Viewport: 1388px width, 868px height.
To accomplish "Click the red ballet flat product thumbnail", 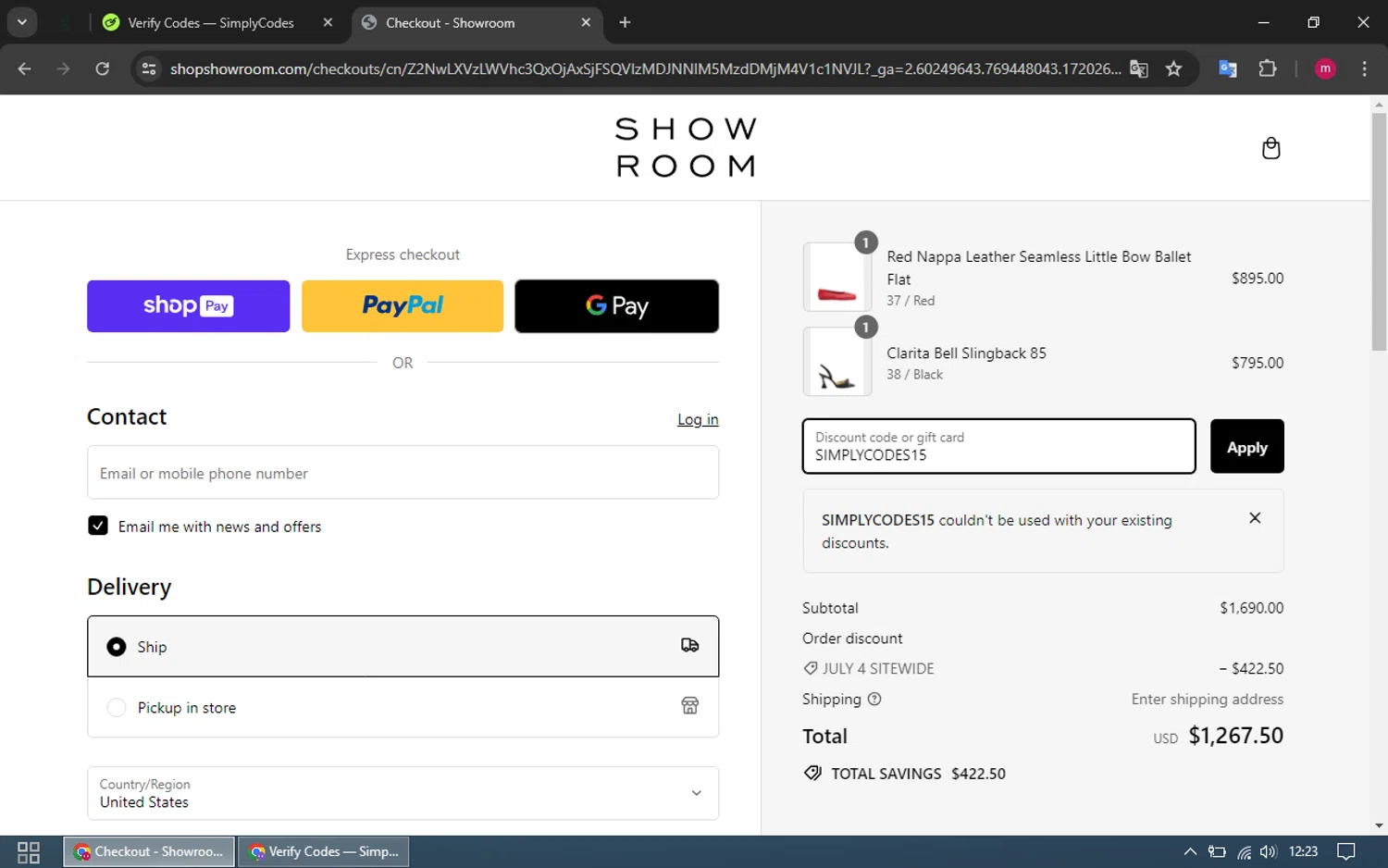I will [x=837, y=277].
